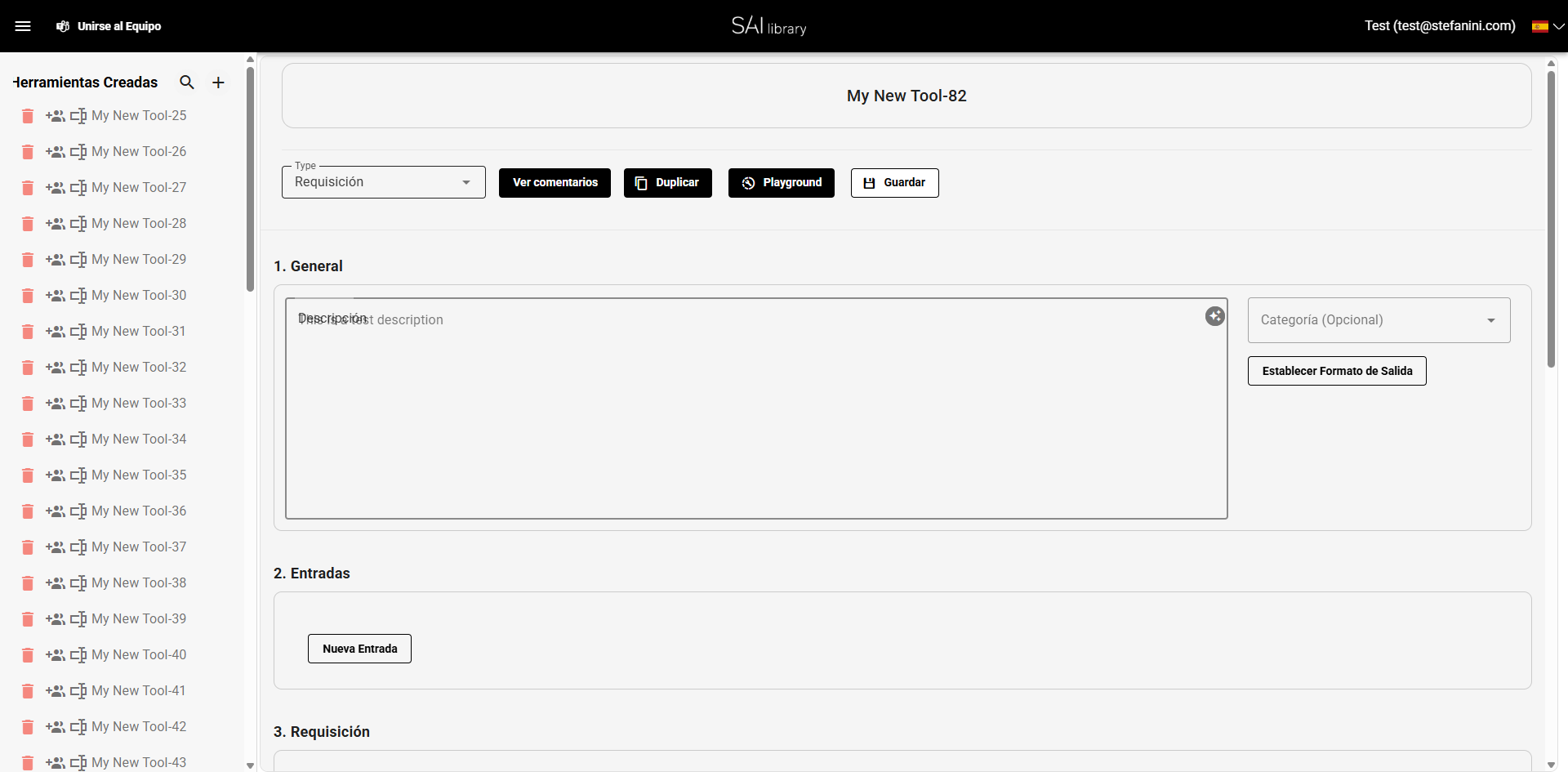Delete My New Tool-25 with trash icon

[x=28, y=116]
